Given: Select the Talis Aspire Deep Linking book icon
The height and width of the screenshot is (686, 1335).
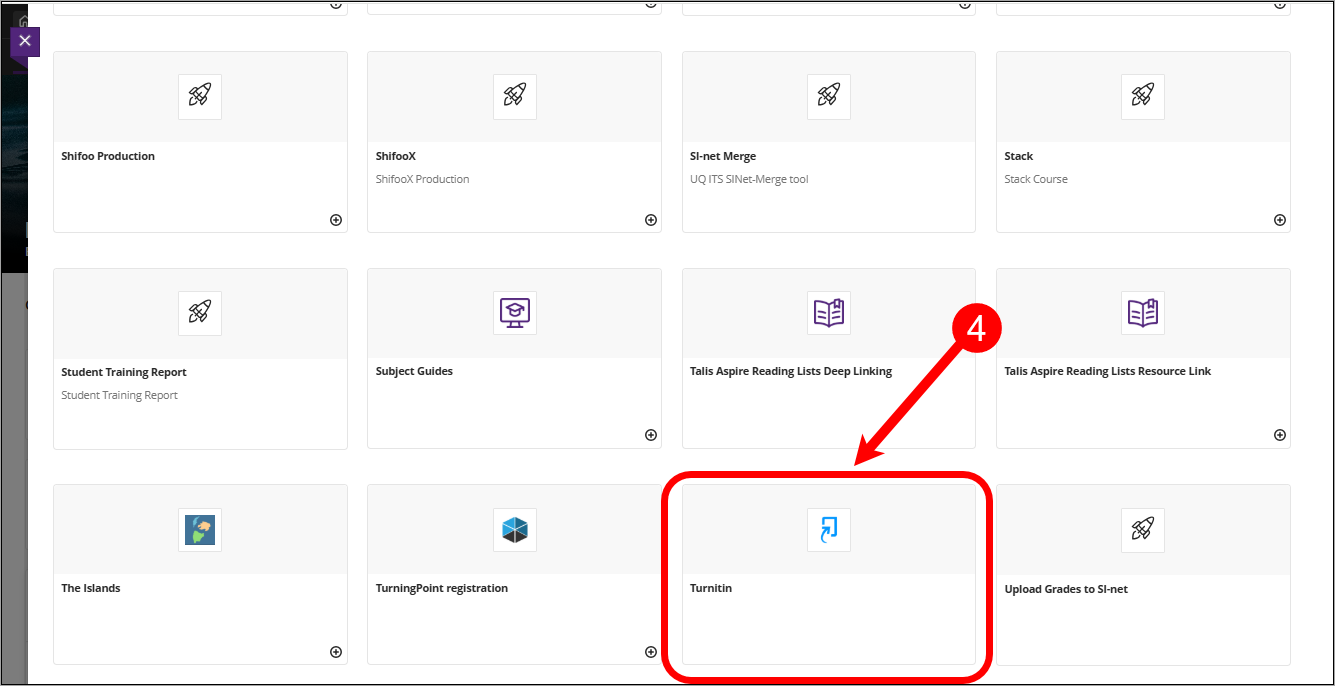Looking at the screenshot, I should pyautogui.click(x=828, y=312).
